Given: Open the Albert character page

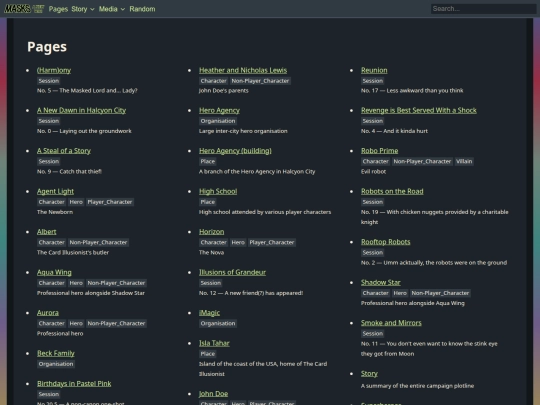Looking at the screenshot, I should (x=46, y=232).
